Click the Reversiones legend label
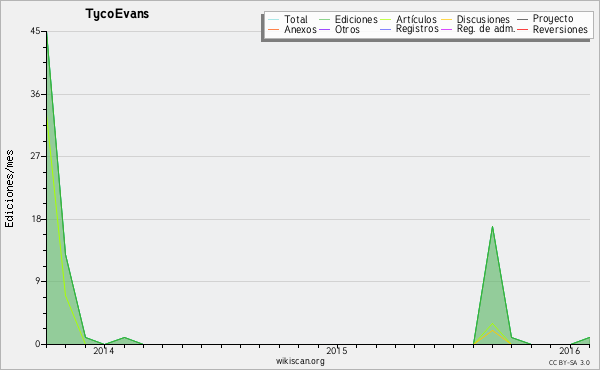This screenshot has width=600, height=370. (x=560, y=29)
